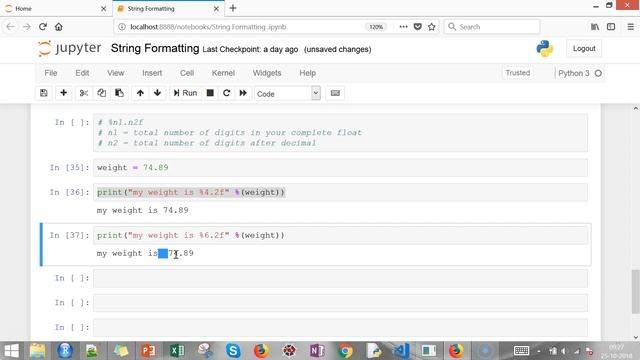
Task: Click the first empty code cell
Action: (x=340, y=278)
